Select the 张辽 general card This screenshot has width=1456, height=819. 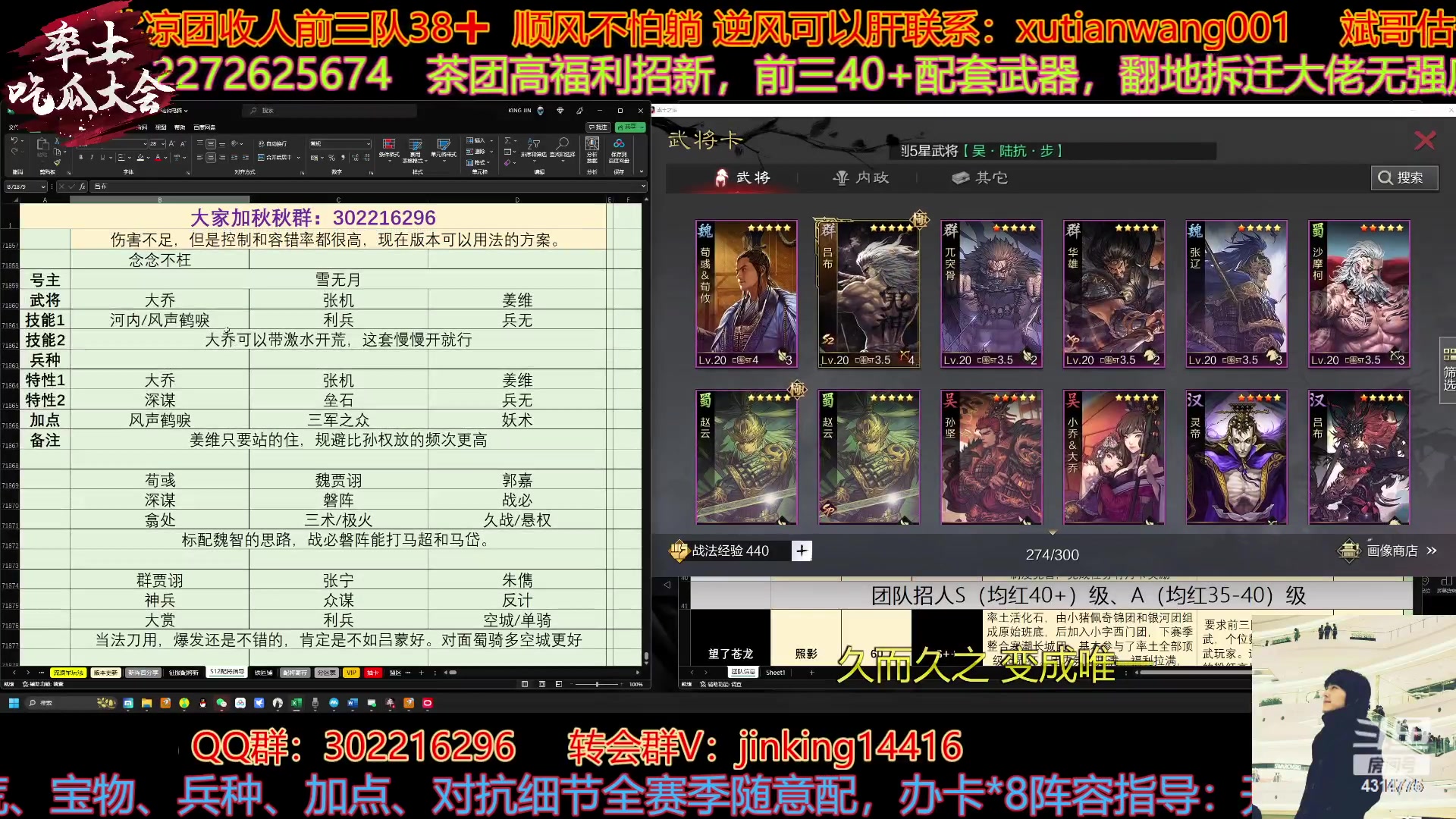1236,294
